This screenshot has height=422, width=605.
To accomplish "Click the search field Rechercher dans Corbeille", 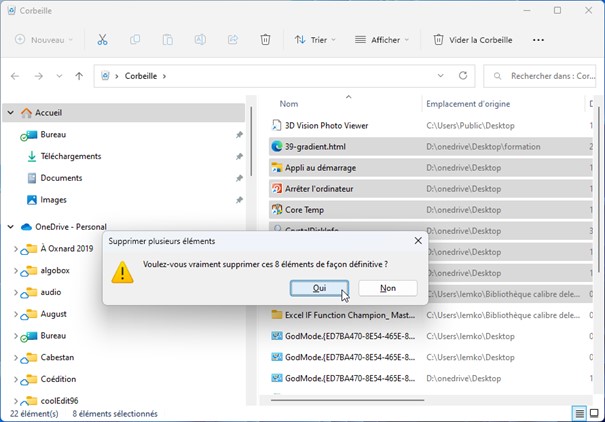I will click(x=545, y=76).
